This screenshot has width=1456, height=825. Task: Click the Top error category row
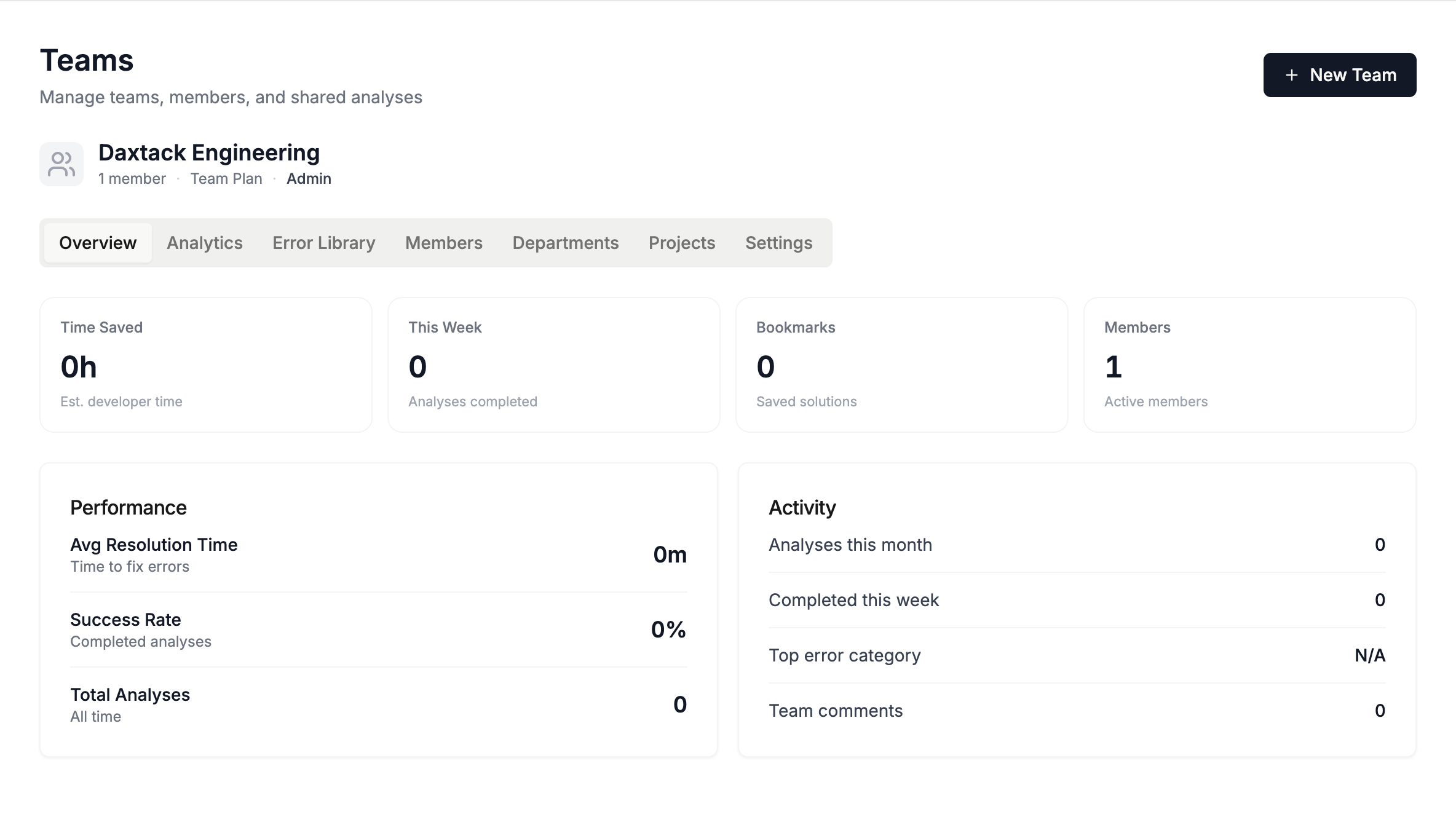(x=1076, y=655)
